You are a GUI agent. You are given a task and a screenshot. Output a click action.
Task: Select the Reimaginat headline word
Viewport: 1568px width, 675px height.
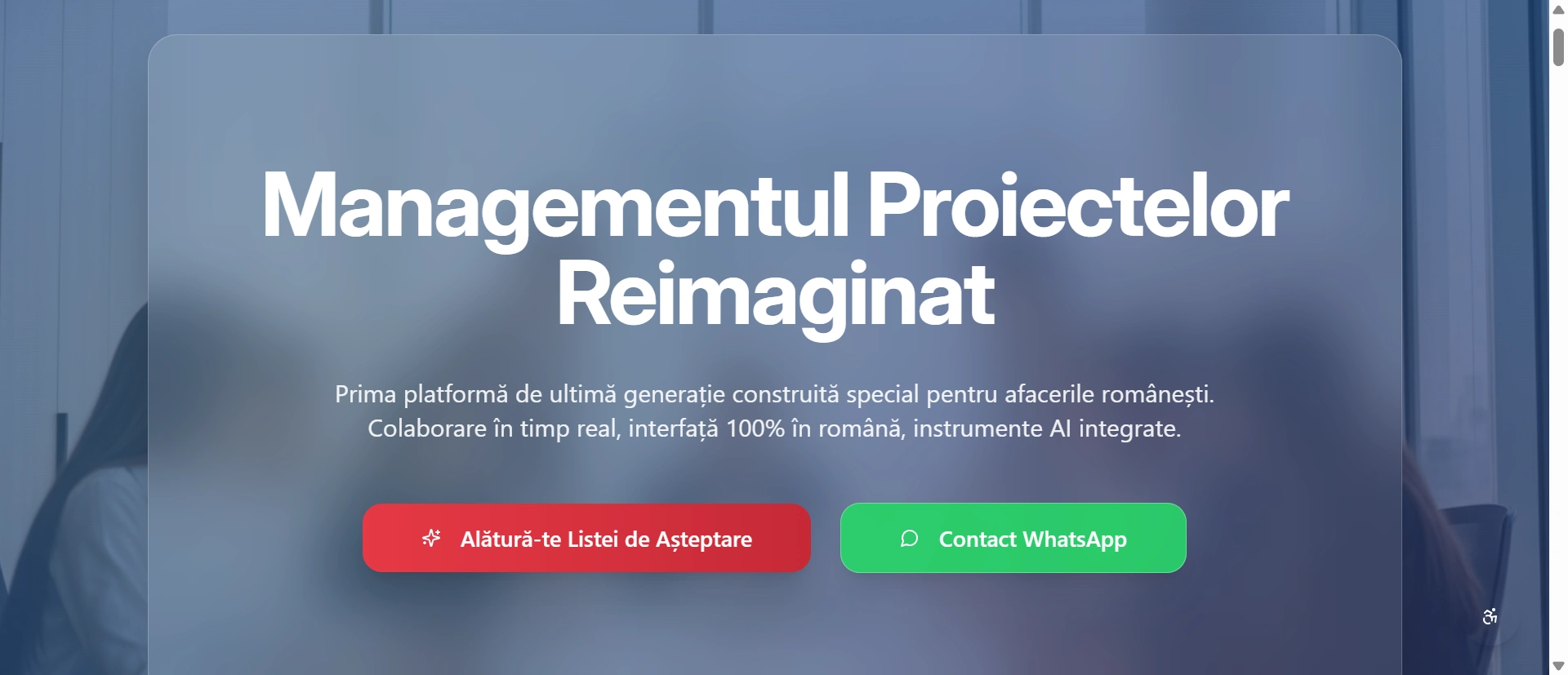tap(776, 295)
